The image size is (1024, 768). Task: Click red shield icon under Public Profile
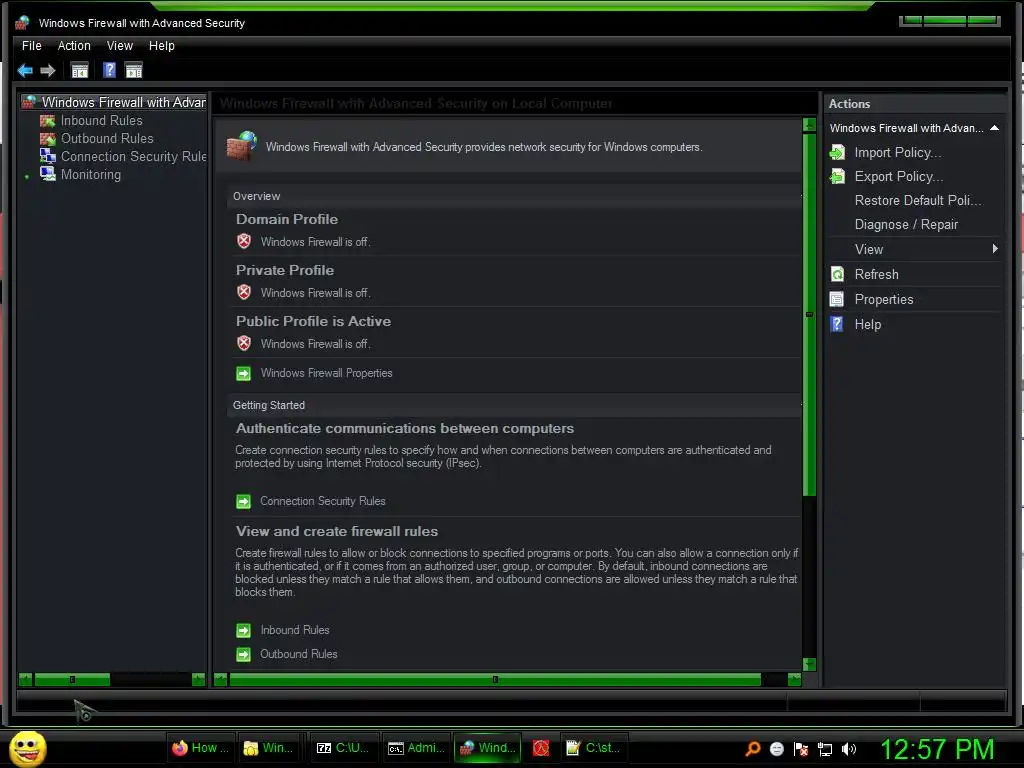244,343
